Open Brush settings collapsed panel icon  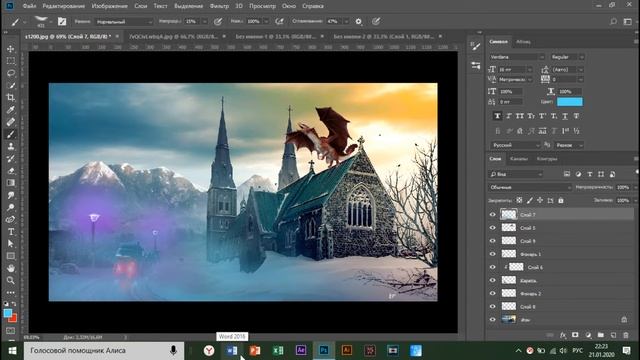[476, 46]
